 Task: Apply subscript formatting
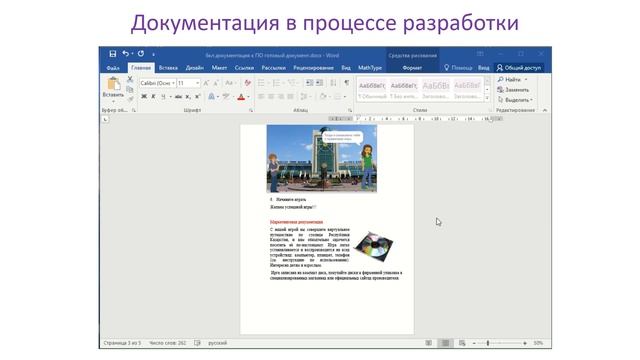(x=188, y=97)
